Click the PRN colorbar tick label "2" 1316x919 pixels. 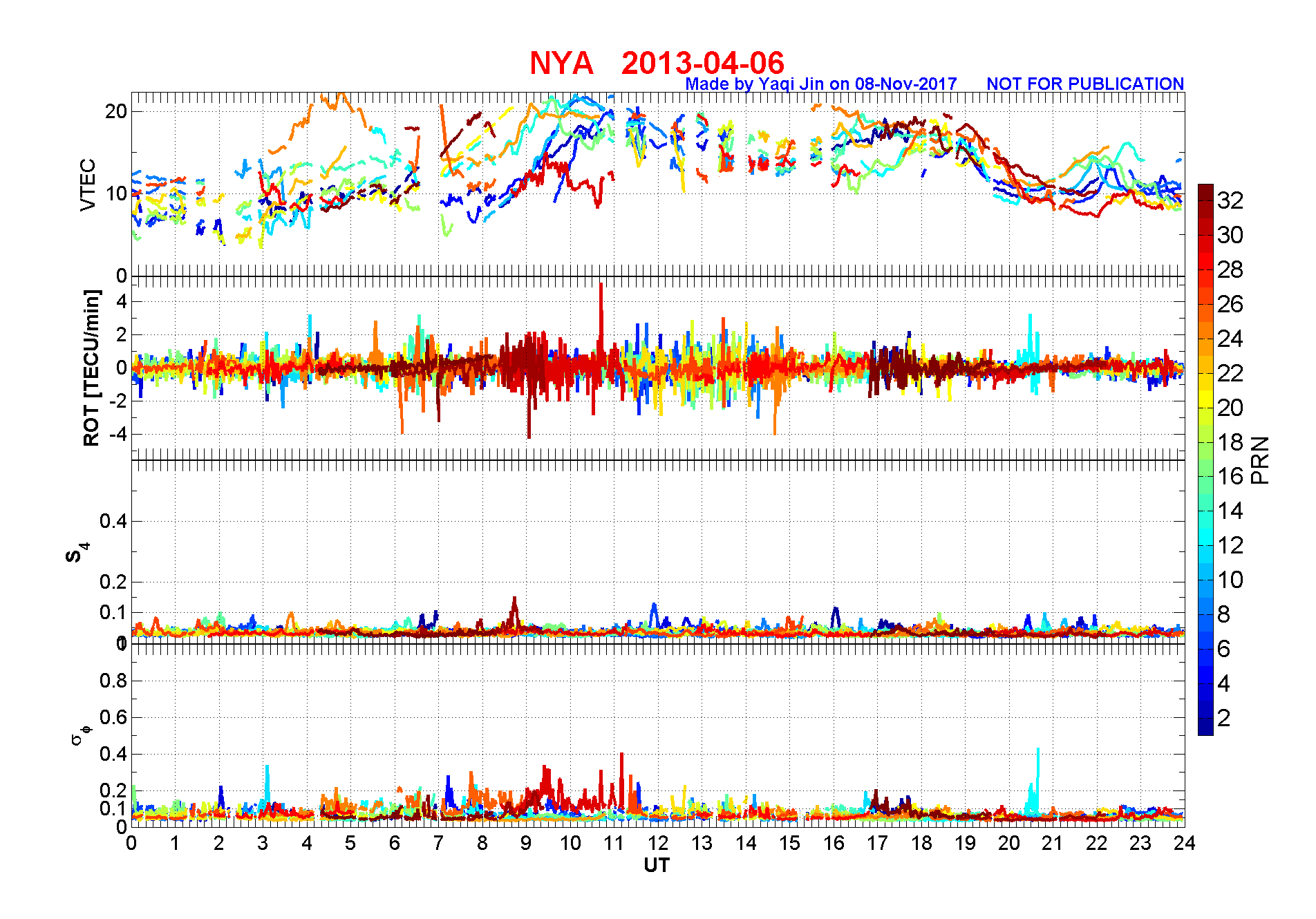click(1224, 718)
